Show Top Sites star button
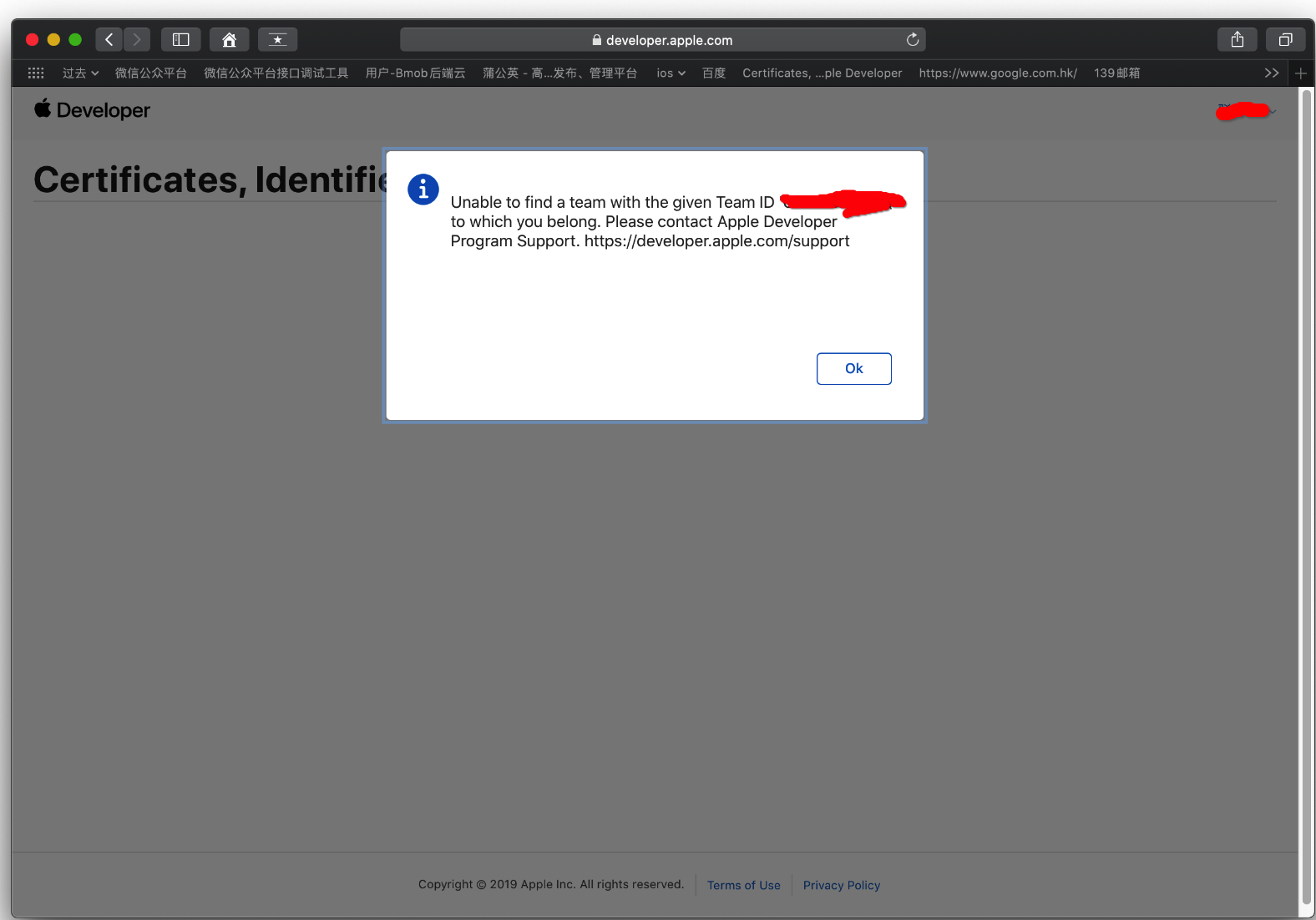The height and width of the screenshot is (920, 1316). pos(278,39)
